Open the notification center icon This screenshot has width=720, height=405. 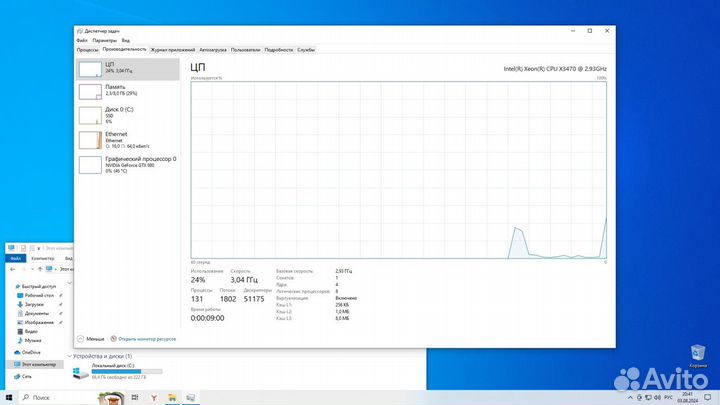[x=709, y=397]
